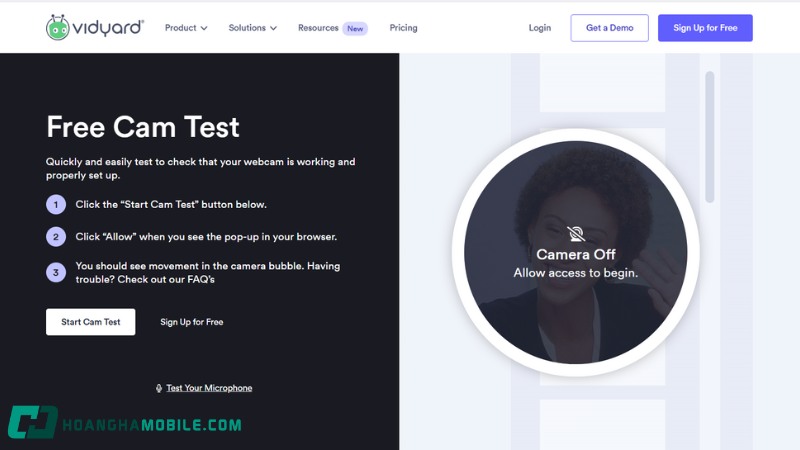Click the step 1 number circle
Image resolution: width=800 pixels, height=450 pixels.
56,204
